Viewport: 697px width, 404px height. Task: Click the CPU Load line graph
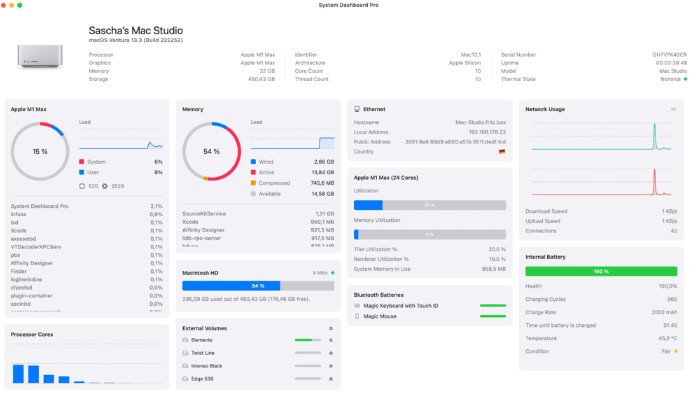pyautogui.click(x=121, y=141)
